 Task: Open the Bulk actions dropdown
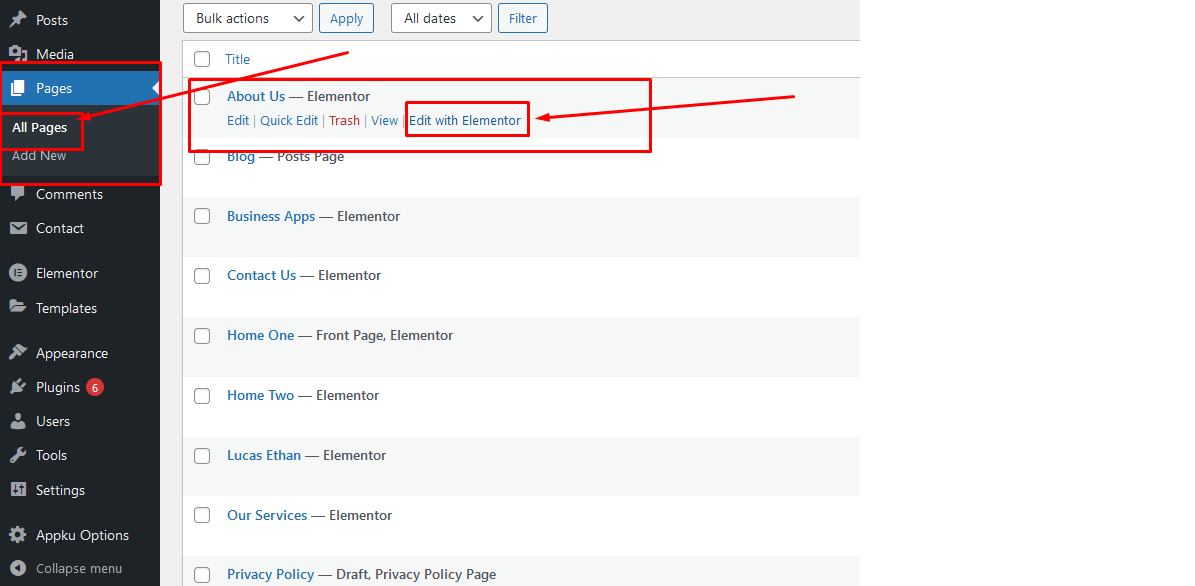click(x=248, y=18)
